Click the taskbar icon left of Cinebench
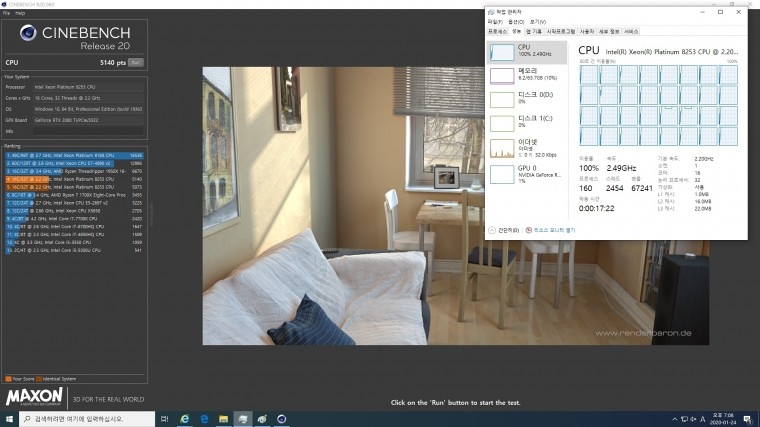 262,419
